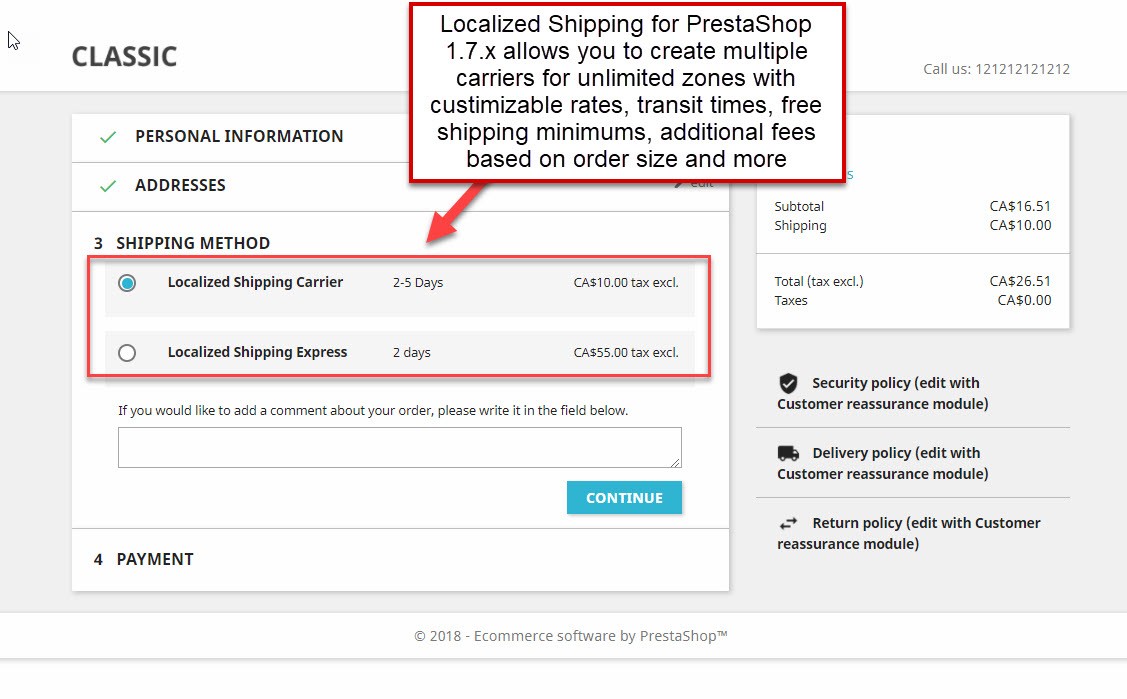Expand the Personal Information step
Viewport: 1127px width, 699px height.
click(x=239, y=136)
